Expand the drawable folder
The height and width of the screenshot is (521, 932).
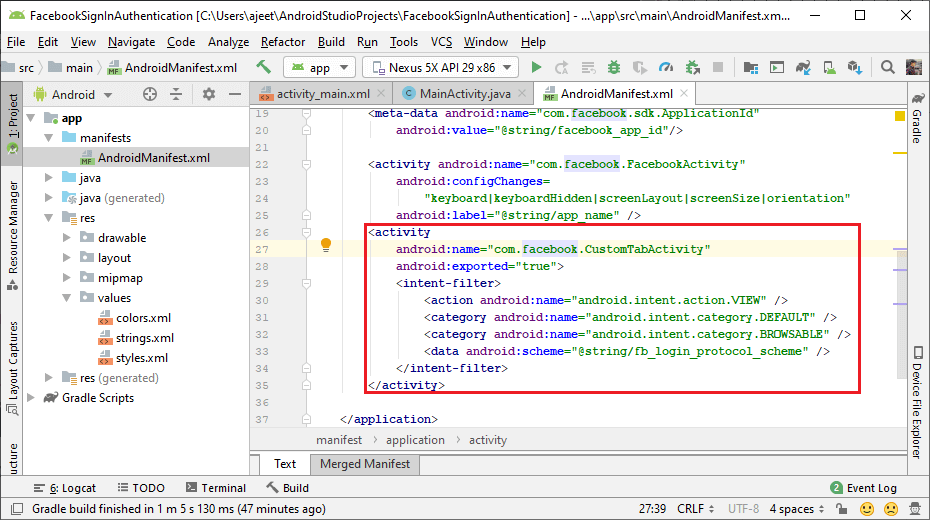point(67,238)
